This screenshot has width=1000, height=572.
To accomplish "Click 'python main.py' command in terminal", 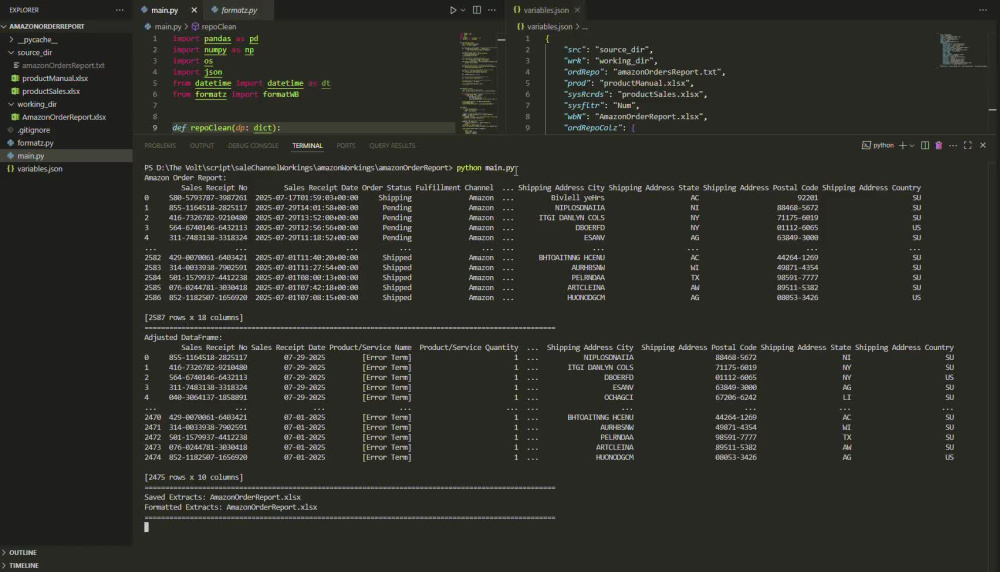I will pyautogui.click(x=485, y=168).
